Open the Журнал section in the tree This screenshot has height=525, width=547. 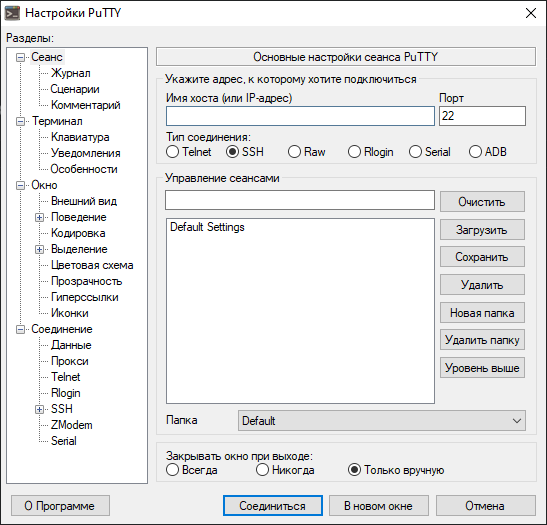point(70,73)
